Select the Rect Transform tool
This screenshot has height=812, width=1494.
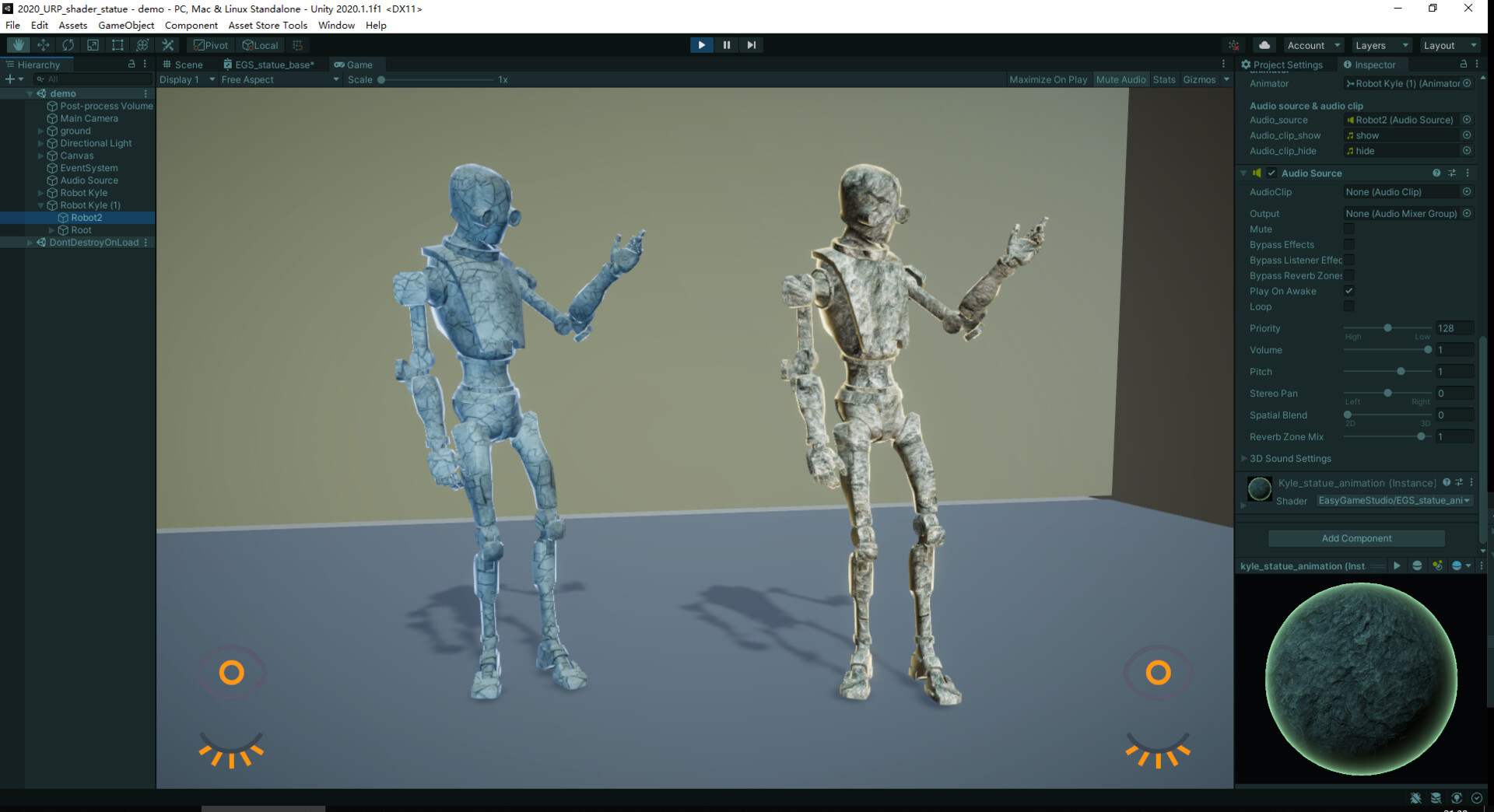[x=117, y=45]
